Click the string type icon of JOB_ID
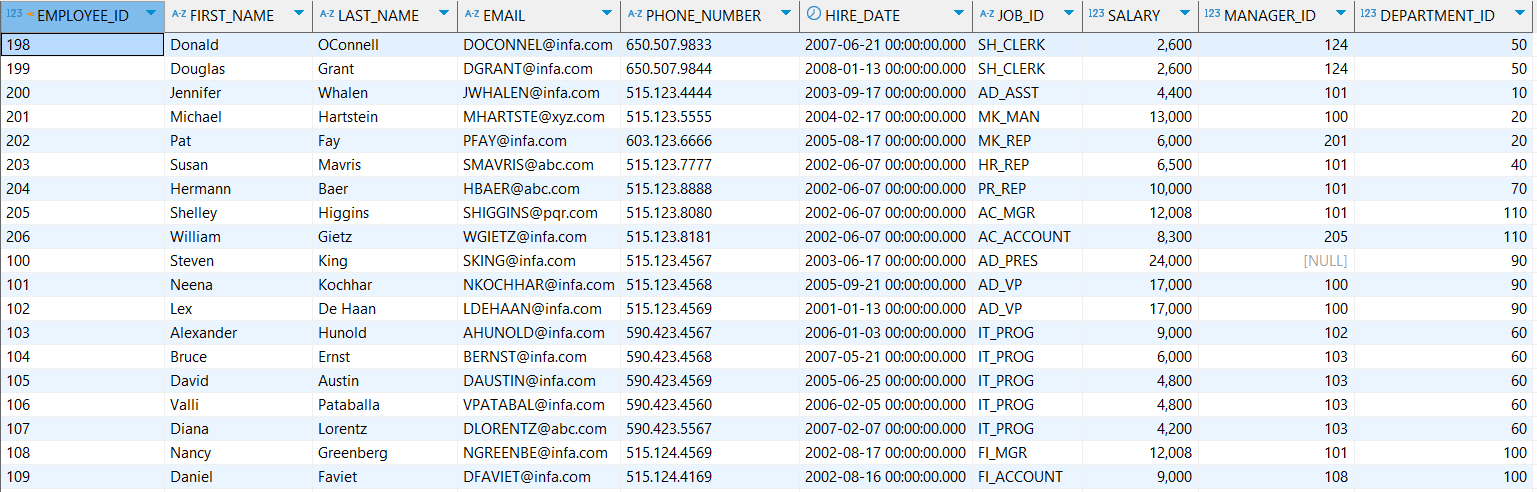This screenshot has height=492, width=1537. pos(986,15)
